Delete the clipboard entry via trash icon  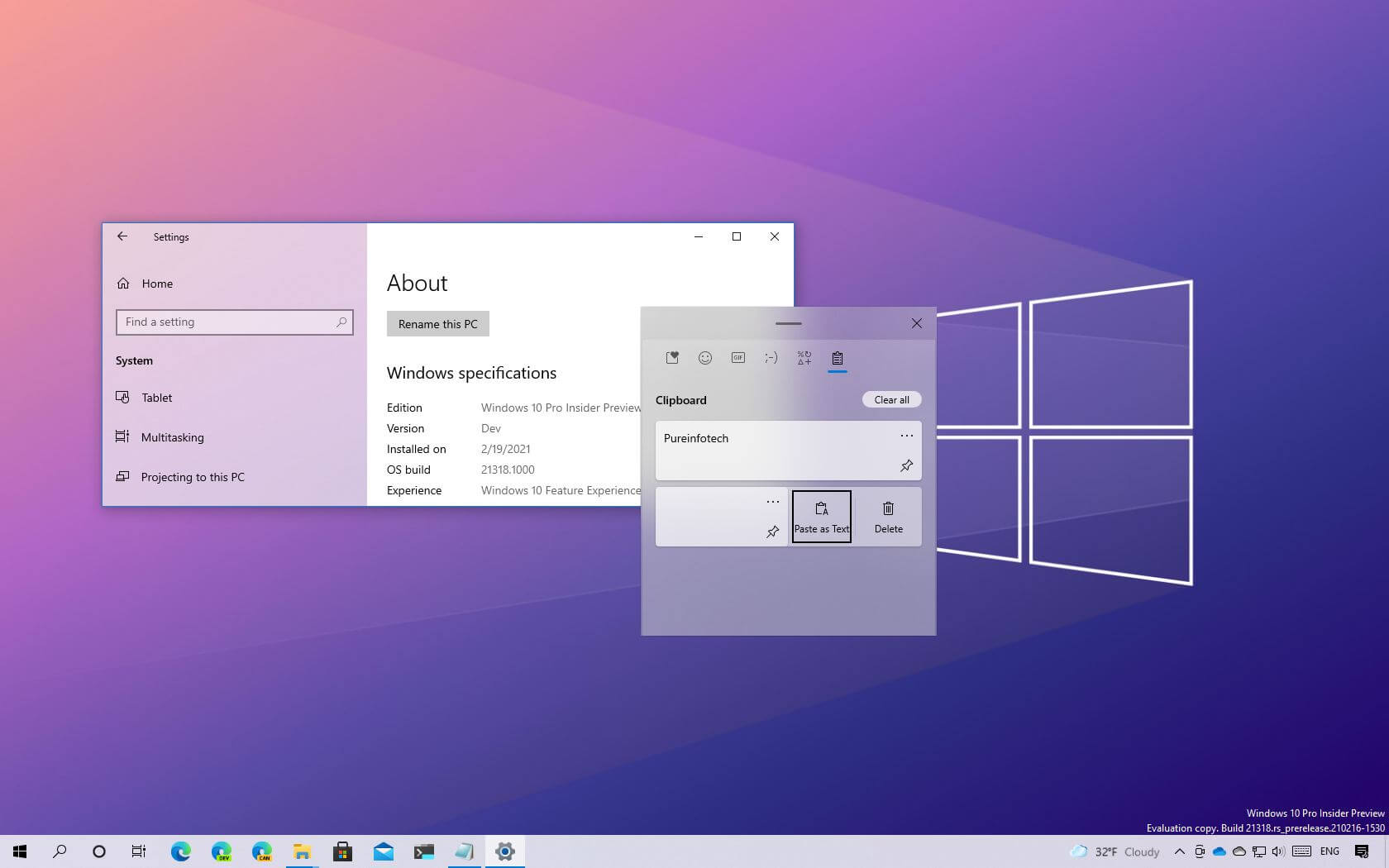point(888,516)
